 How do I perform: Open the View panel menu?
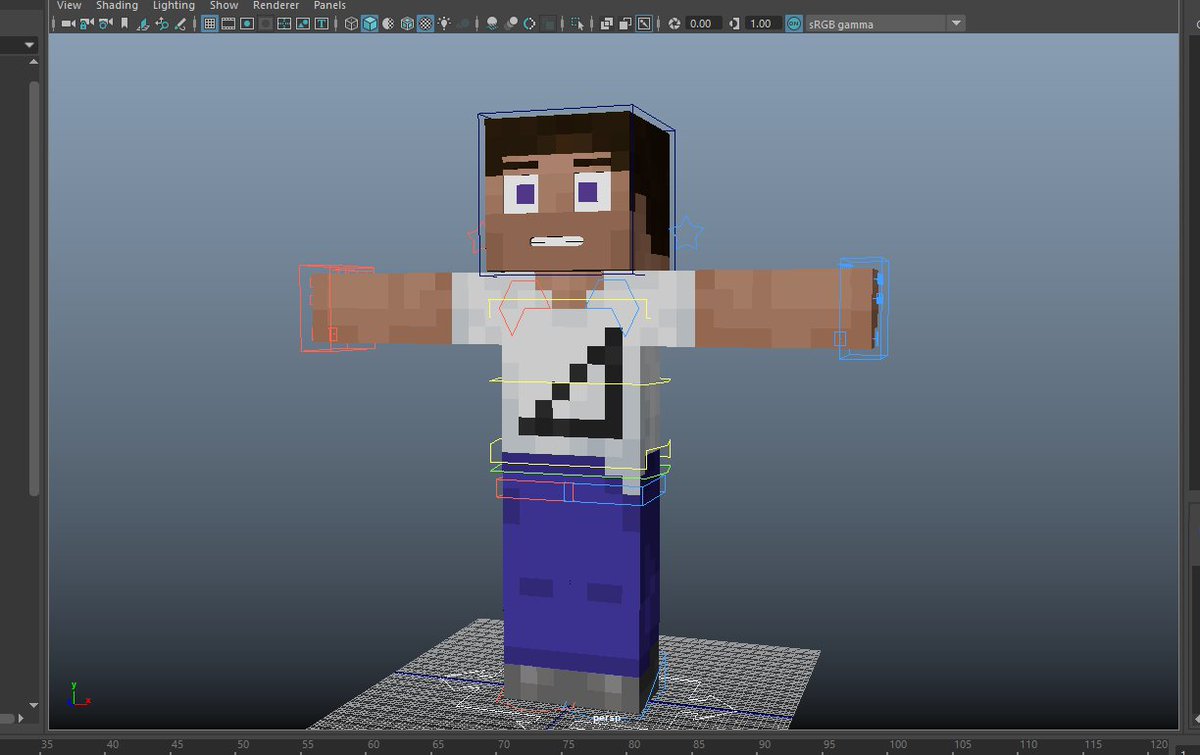(x=69, y=5)
